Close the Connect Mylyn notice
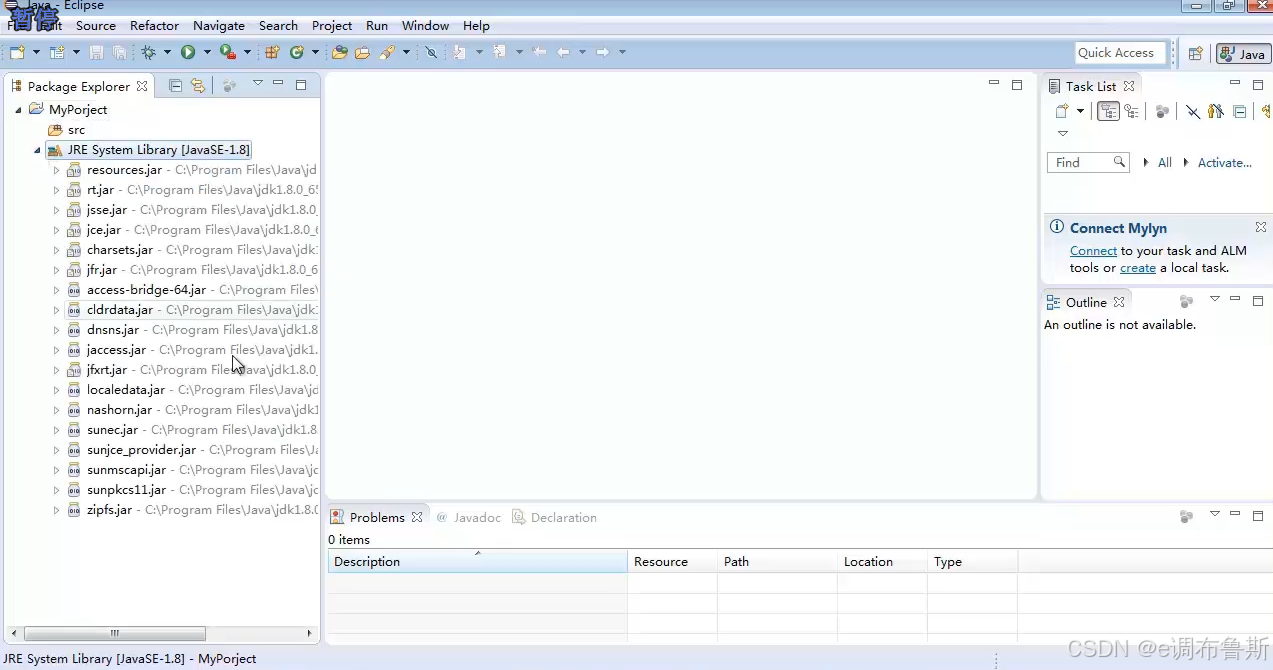 pos(1261,227)
